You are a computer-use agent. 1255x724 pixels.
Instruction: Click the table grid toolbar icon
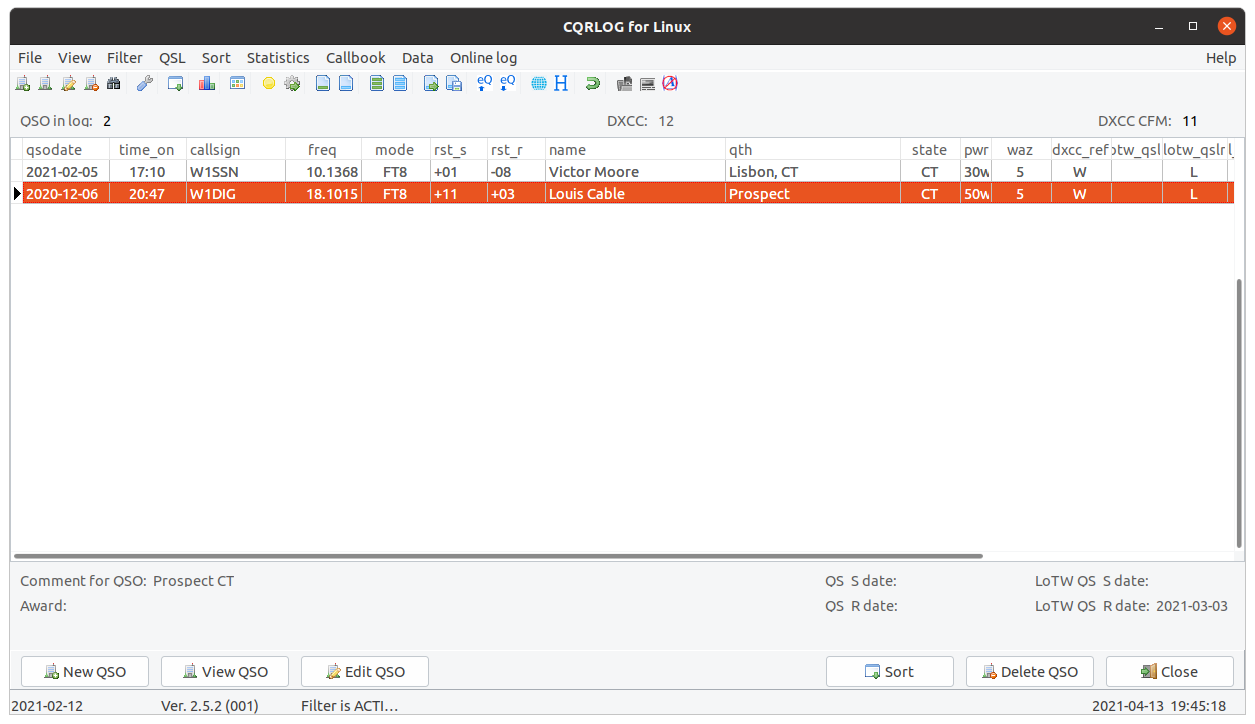[x=238, y=84]
